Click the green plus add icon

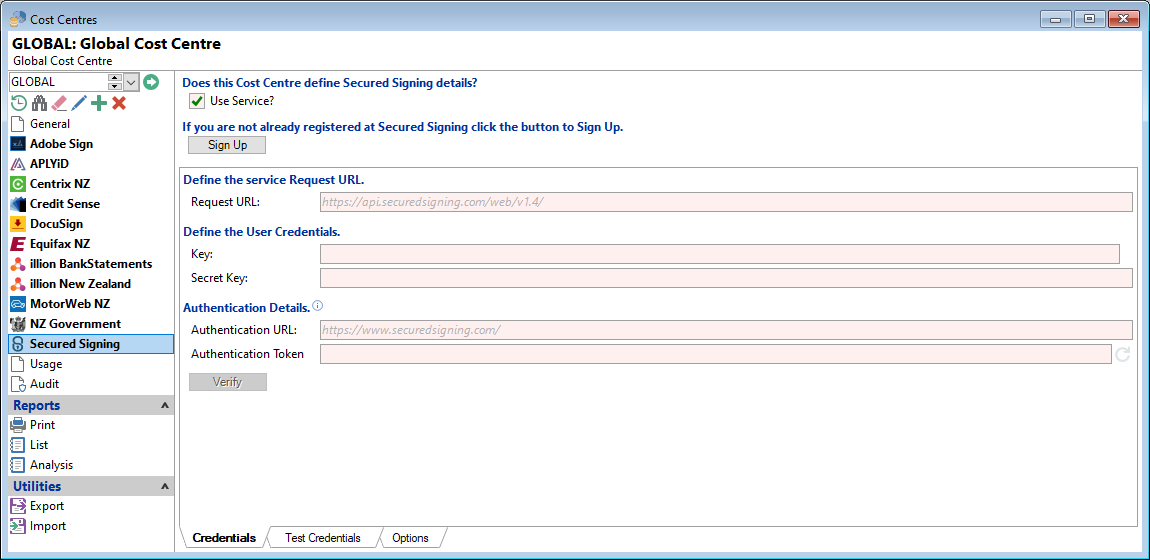99,103
